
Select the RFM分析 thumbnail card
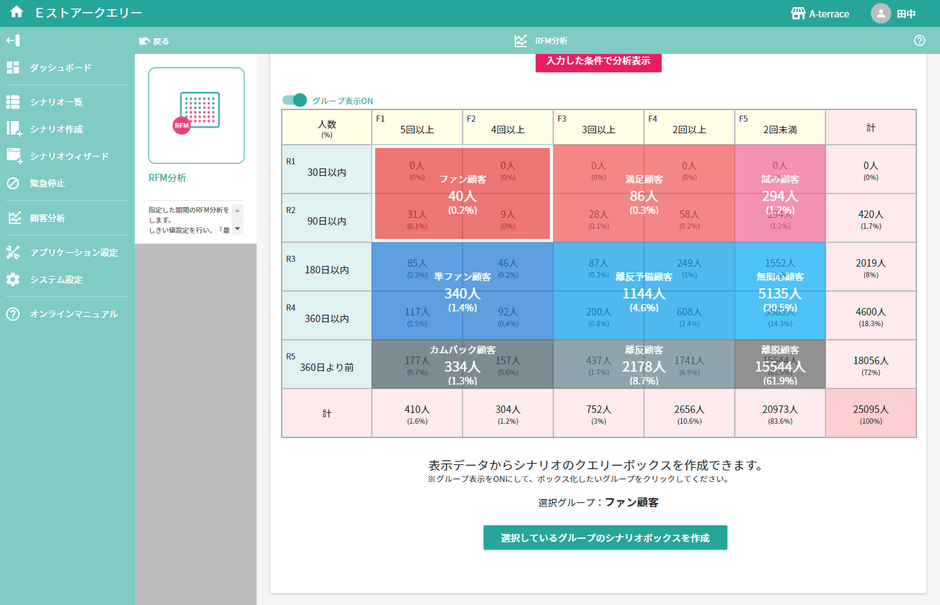pos(196,113)
